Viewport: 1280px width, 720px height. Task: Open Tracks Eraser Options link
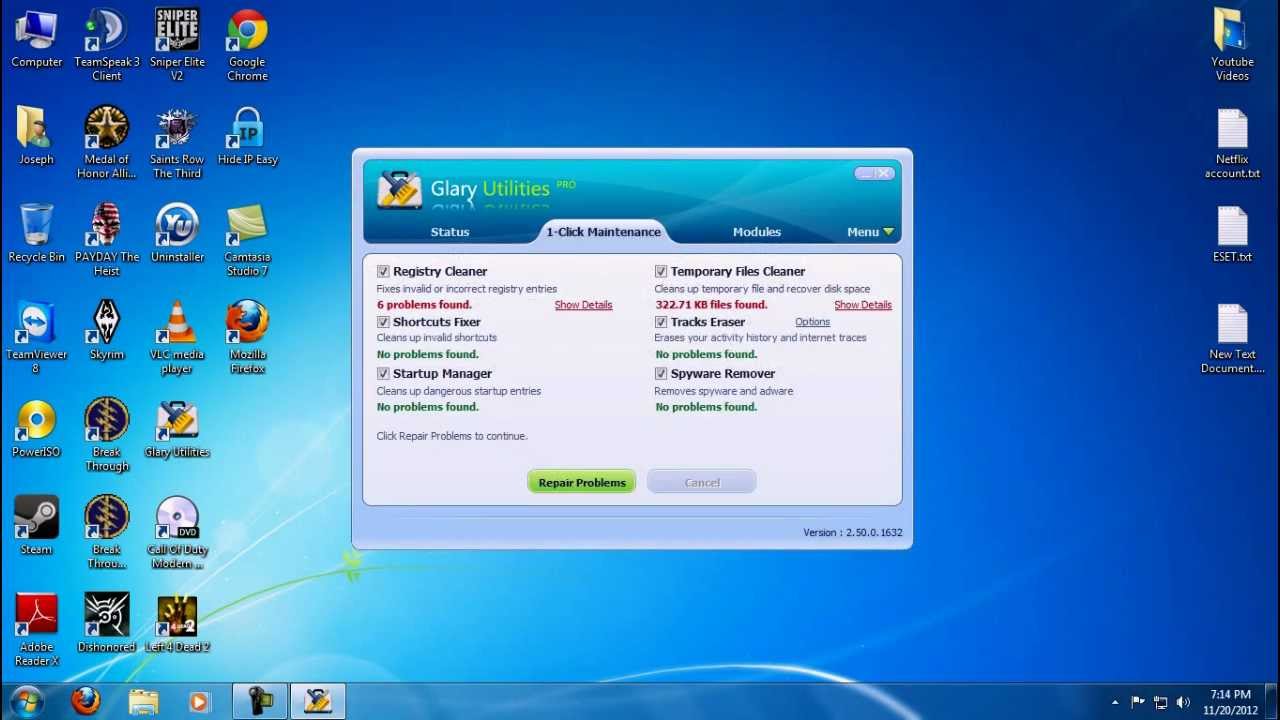point(813,322)
